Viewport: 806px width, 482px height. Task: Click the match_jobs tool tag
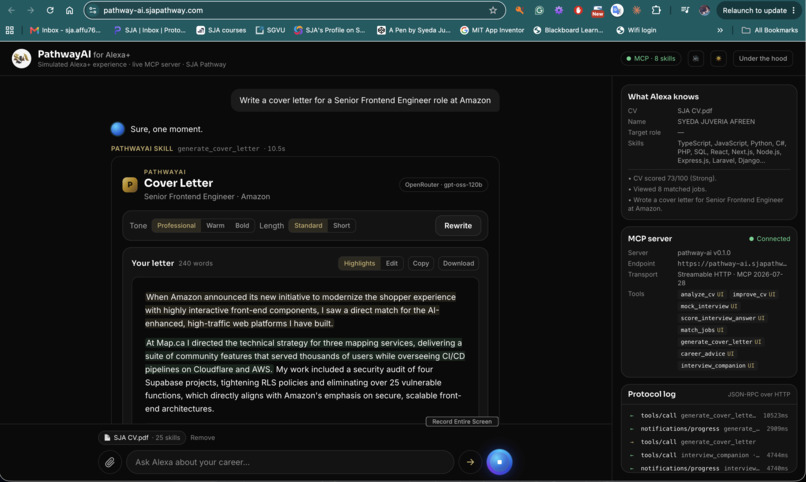point(702,330)
